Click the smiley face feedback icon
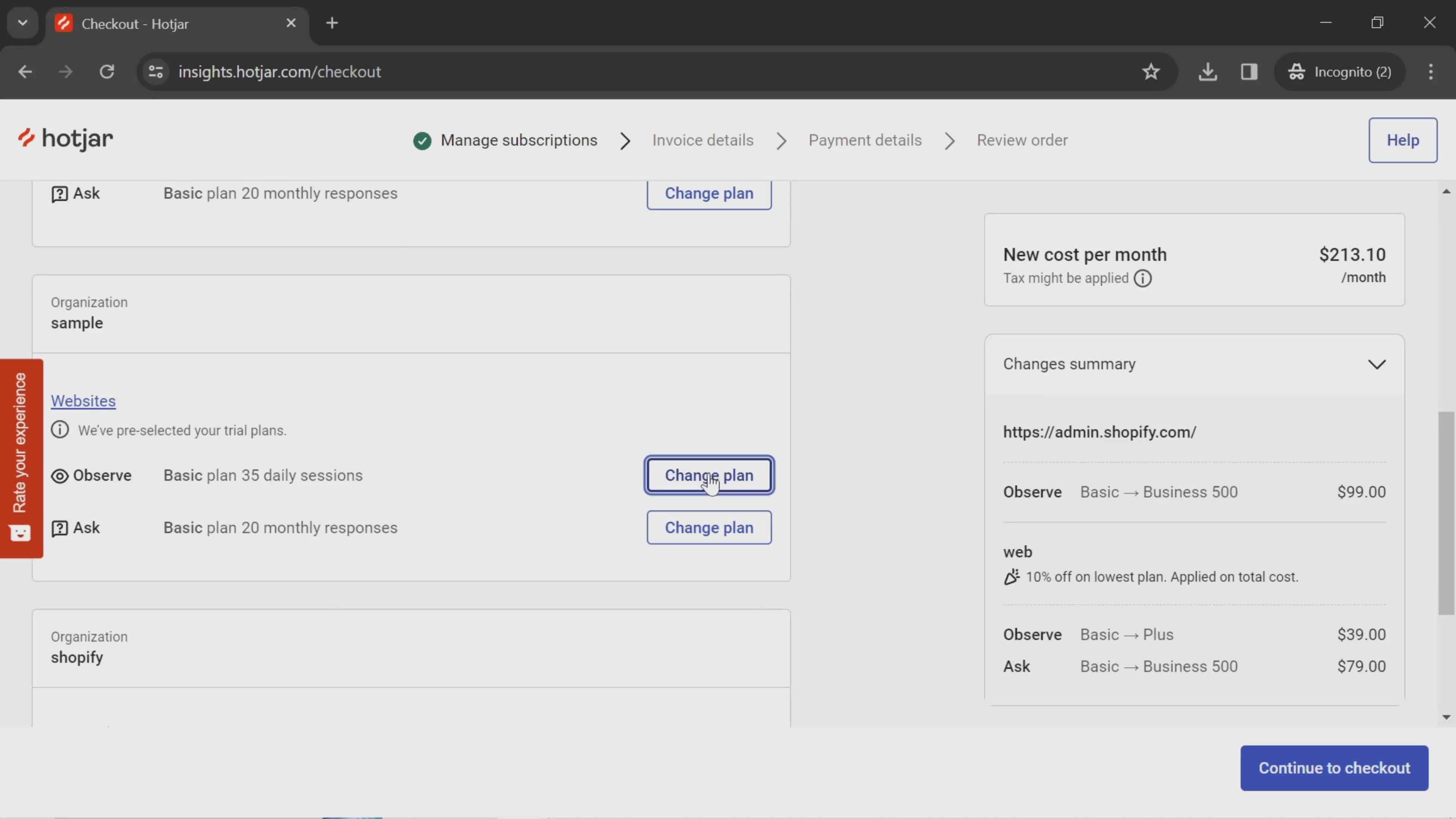This screenshot has height=819, width=1456. (x=20, y=532)
